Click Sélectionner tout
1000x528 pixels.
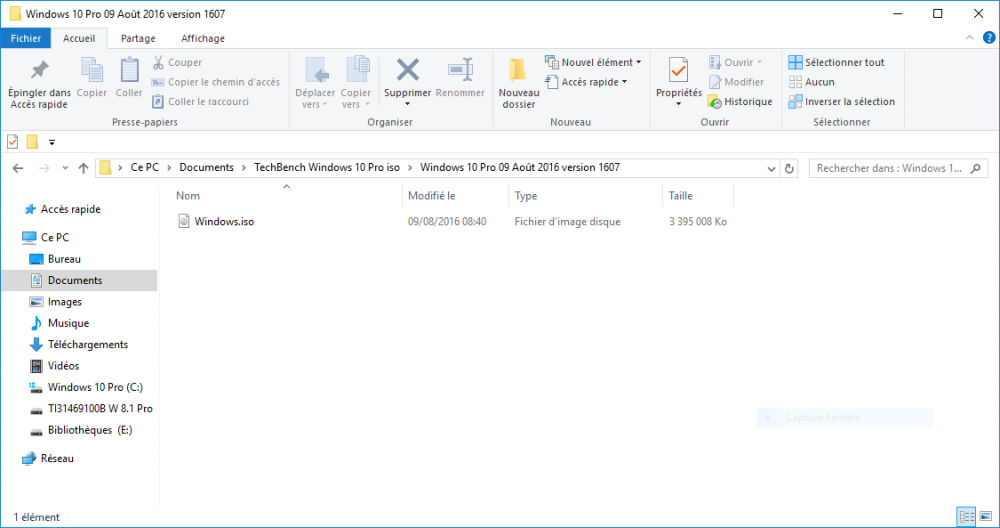[x=836, y=62]
